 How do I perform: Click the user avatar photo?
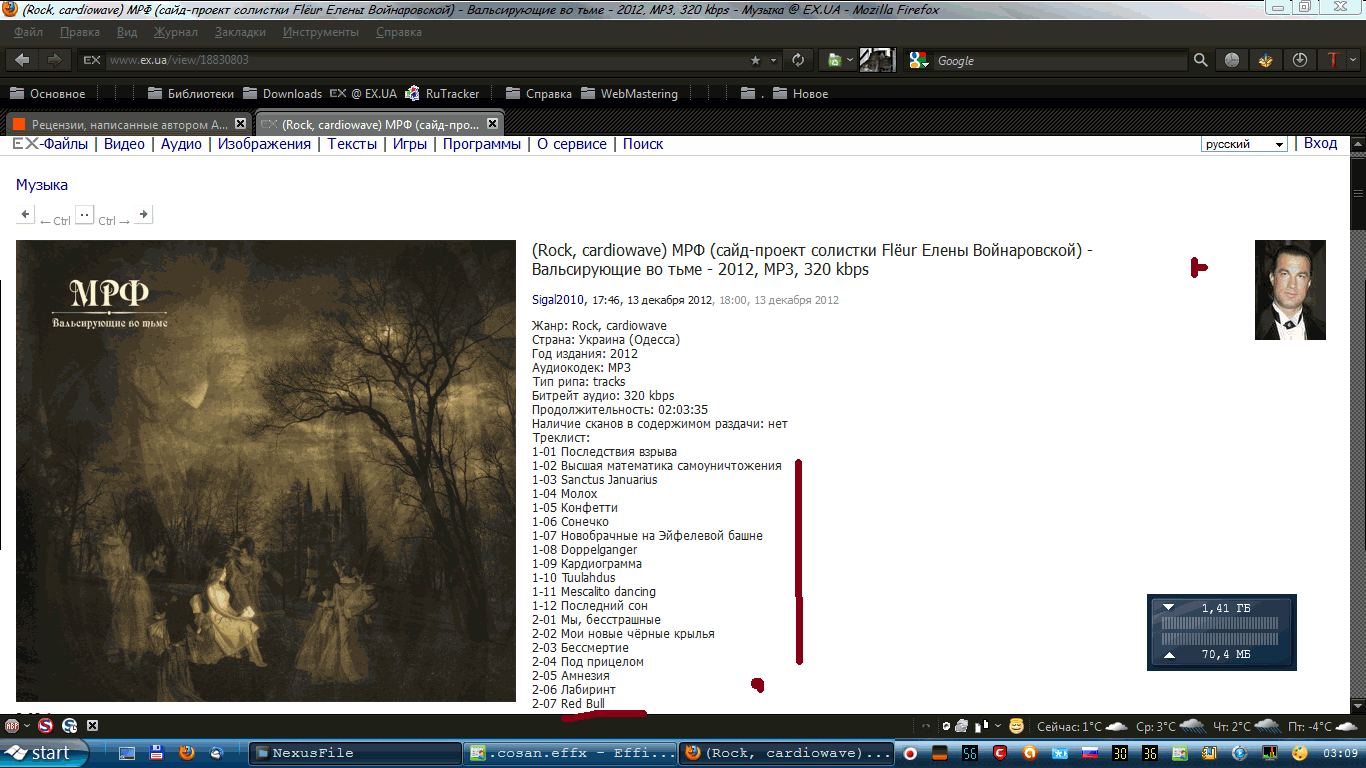click(x=1290, y=290)
